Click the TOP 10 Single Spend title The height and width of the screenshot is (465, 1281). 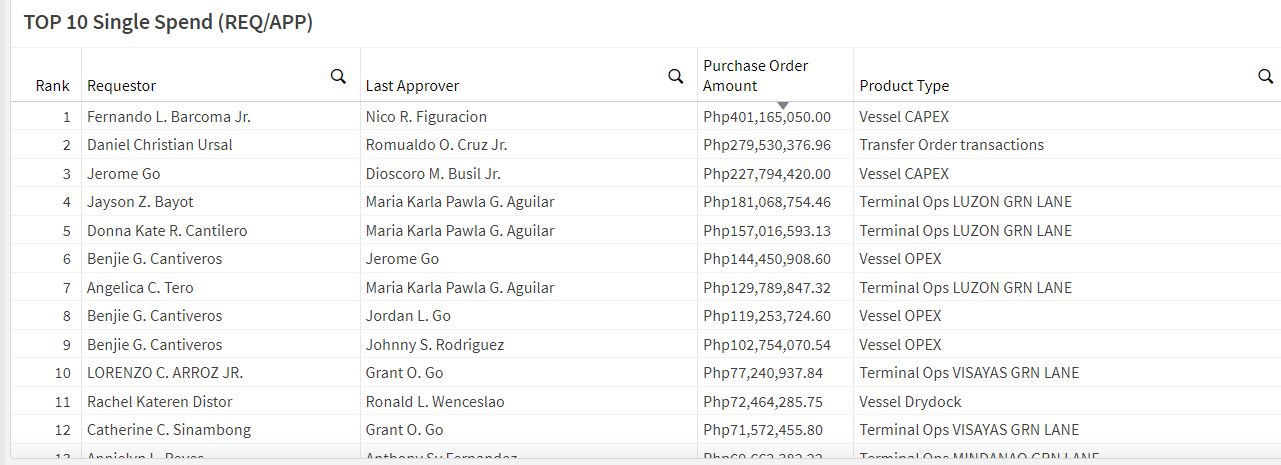tap(168, 23)
